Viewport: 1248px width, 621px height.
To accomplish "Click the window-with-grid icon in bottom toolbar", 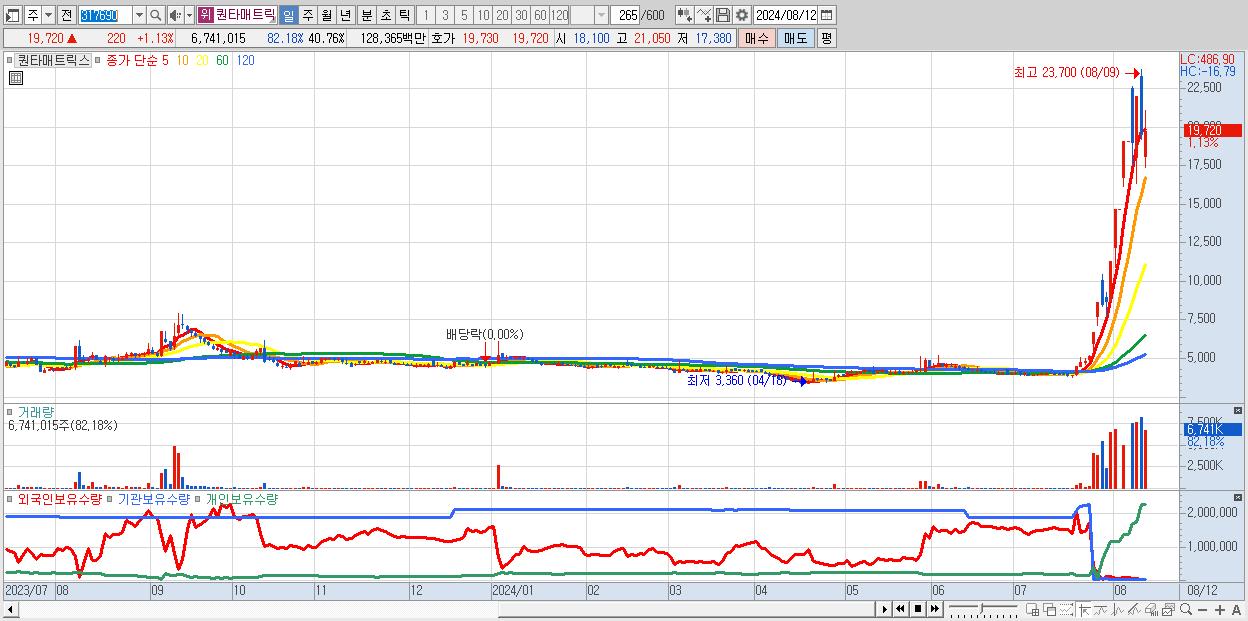I will (x=1033, y=609).
